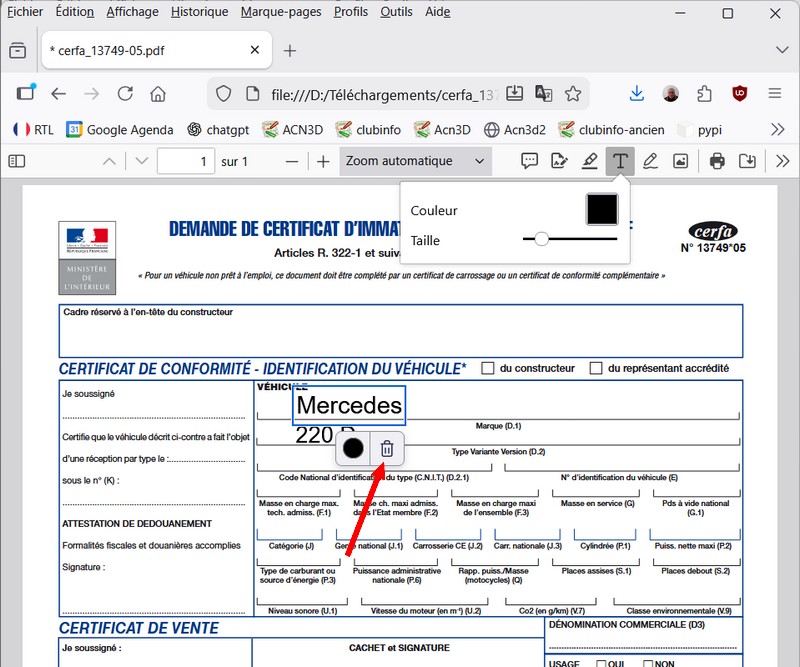Image resolution: width=800 pixels, height=667 pixels.
Task: Click the add image tool
Action: pos(680,161)
